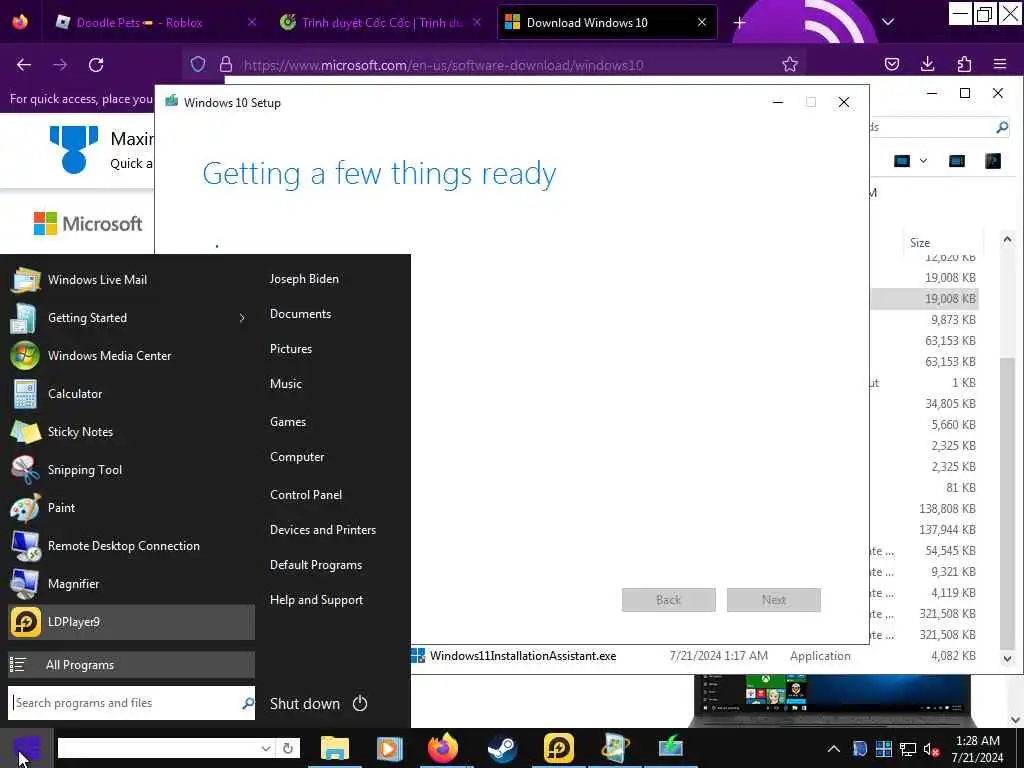This screenshot has height=768, width=1024.
Task: Click the power icon beside Shut down
Action: [360, 703]
